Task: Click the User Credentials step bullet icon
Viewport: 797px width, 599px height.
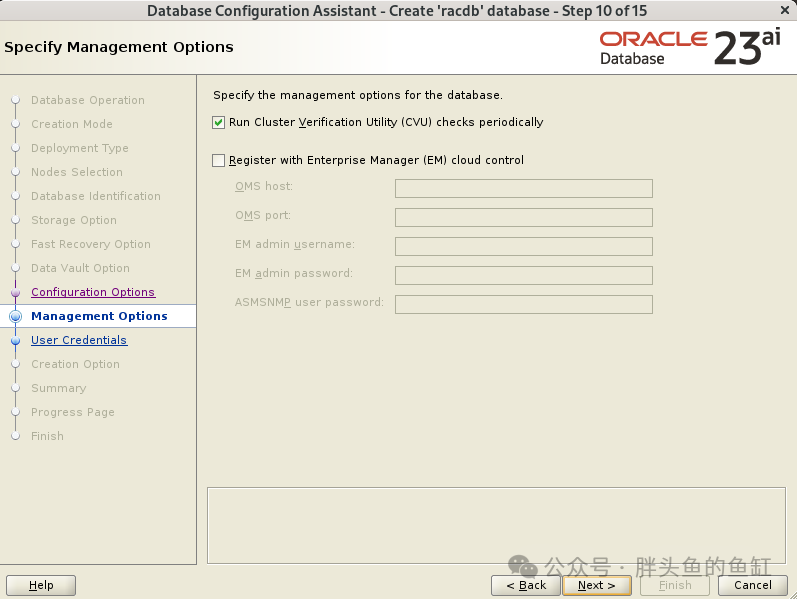Action: point(16,340)
